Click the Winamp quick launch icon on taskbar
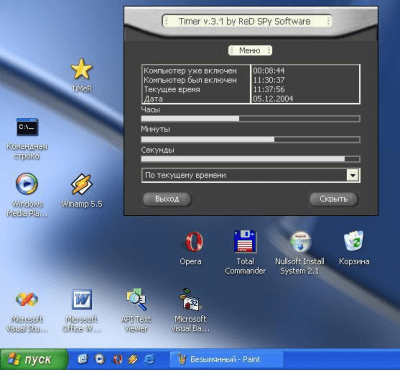Viewport: 400px width, 370px height. tap(133, 359)
